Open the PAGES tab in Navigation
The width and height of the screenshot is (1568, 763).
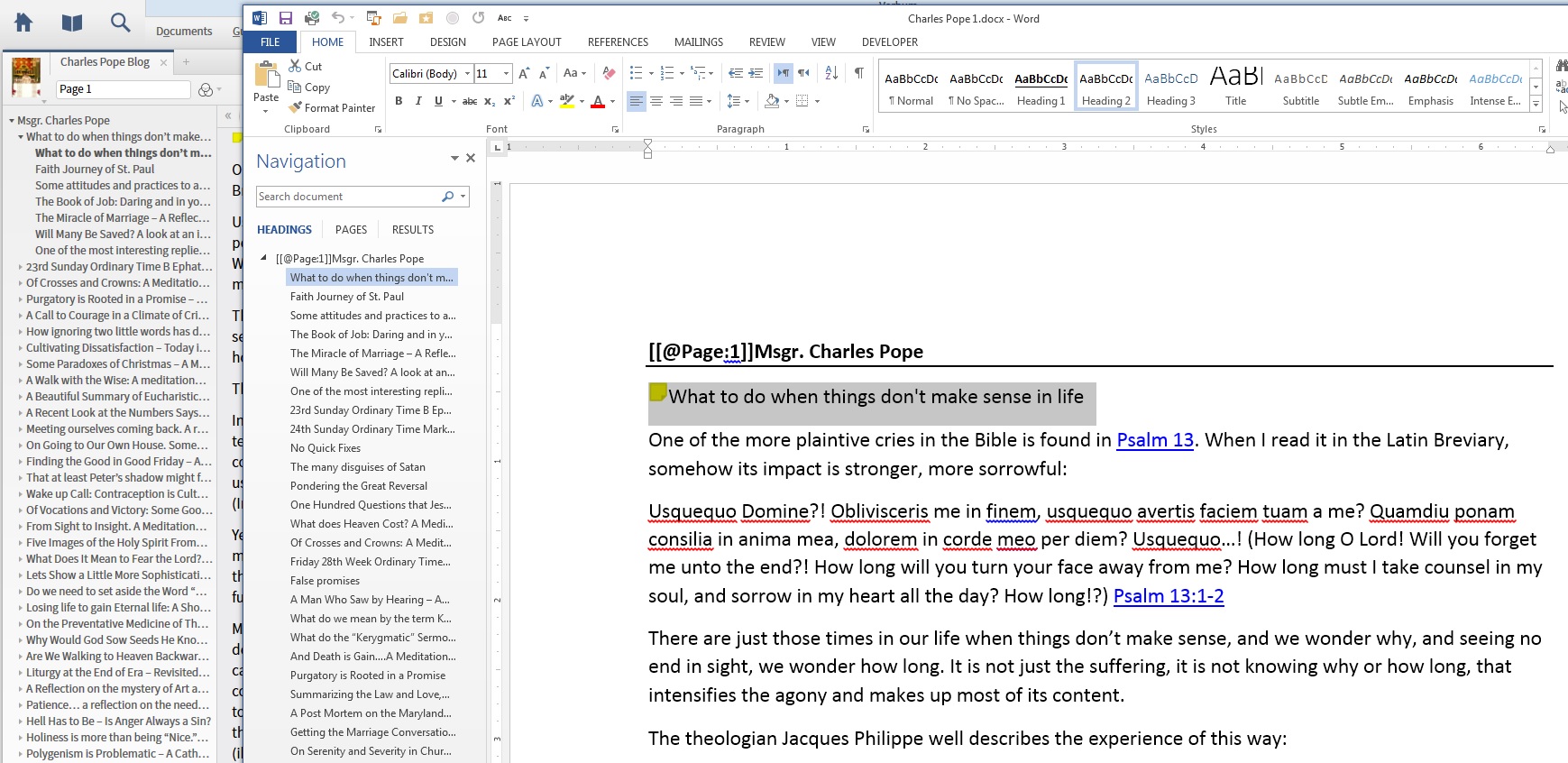tap(351, 230)
